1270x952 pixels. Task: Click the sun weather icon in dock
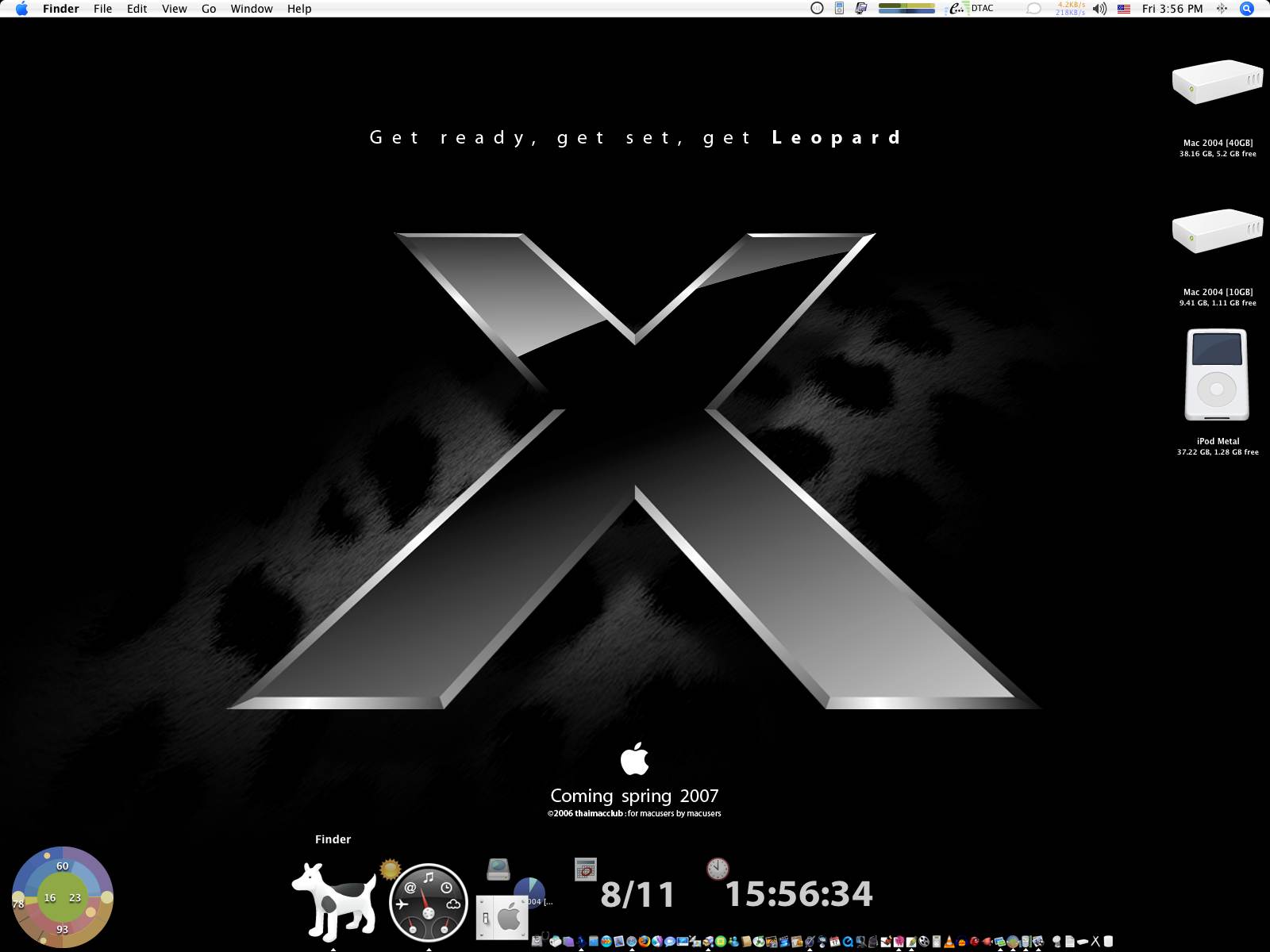(x=390, y=869)
